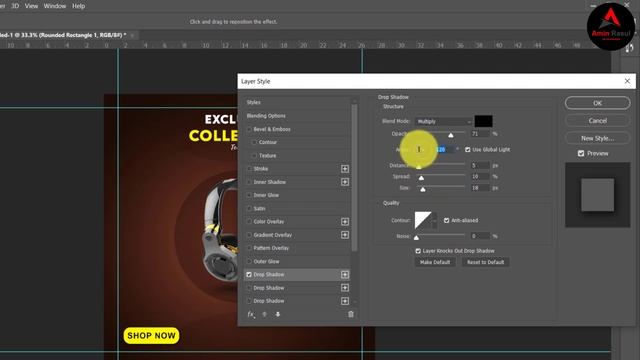Select the Color Overlay effect row
This screenshot has height=360, width=640.
[x=297, y=222]
